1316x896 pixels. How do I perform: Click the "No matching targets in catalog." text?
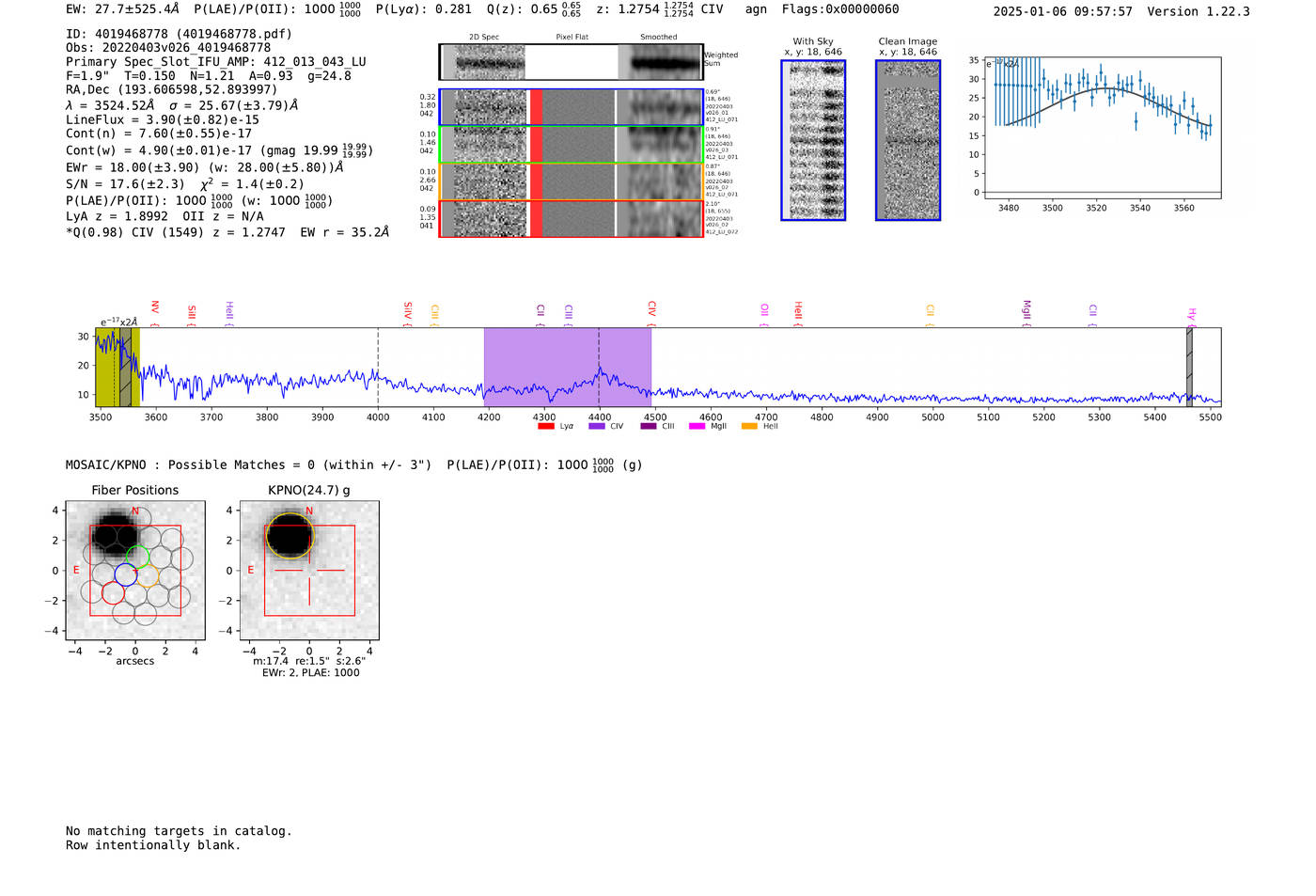179,831
